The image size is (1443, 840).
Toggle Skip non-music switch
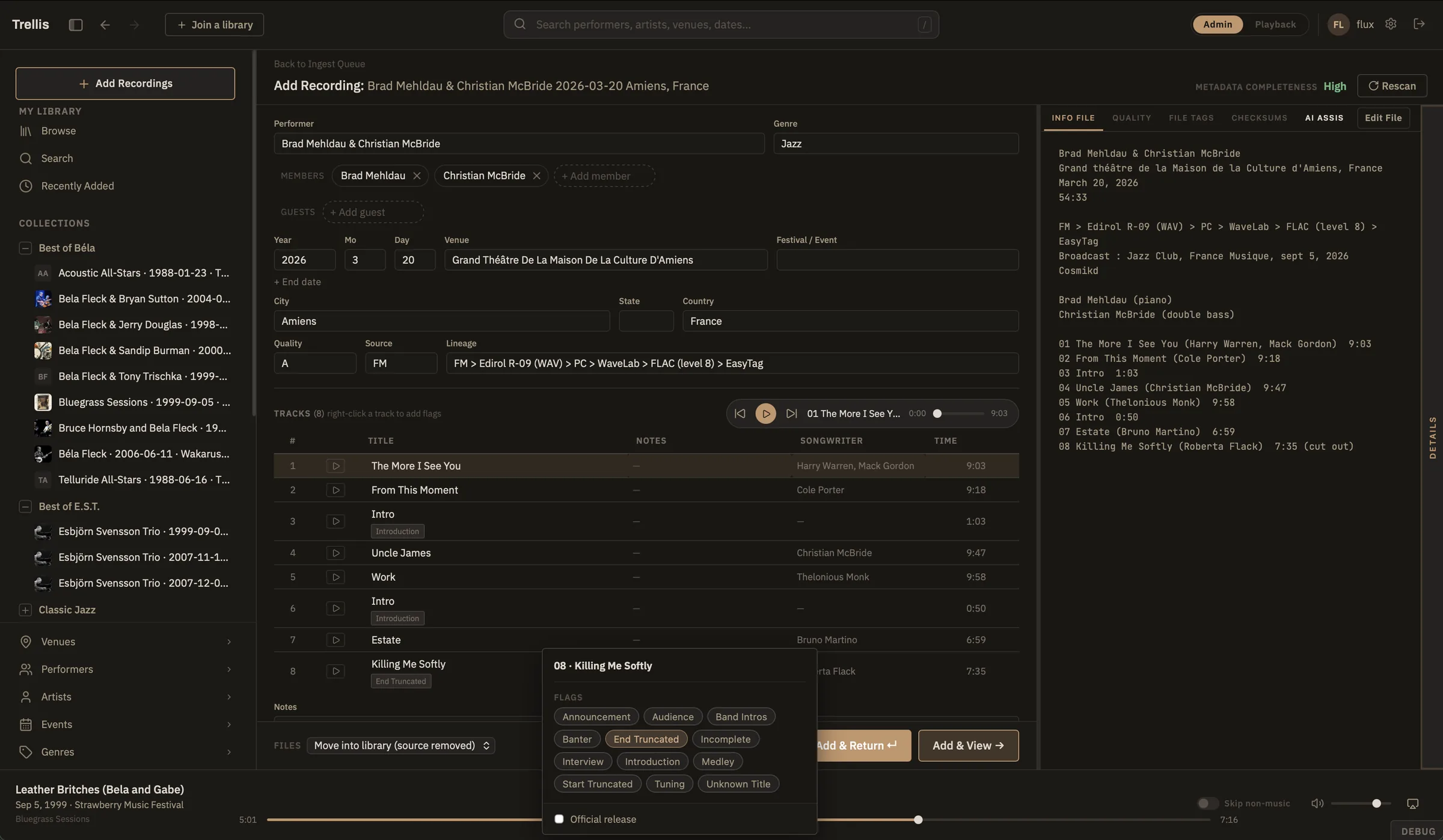click(x=1207, y=803)
